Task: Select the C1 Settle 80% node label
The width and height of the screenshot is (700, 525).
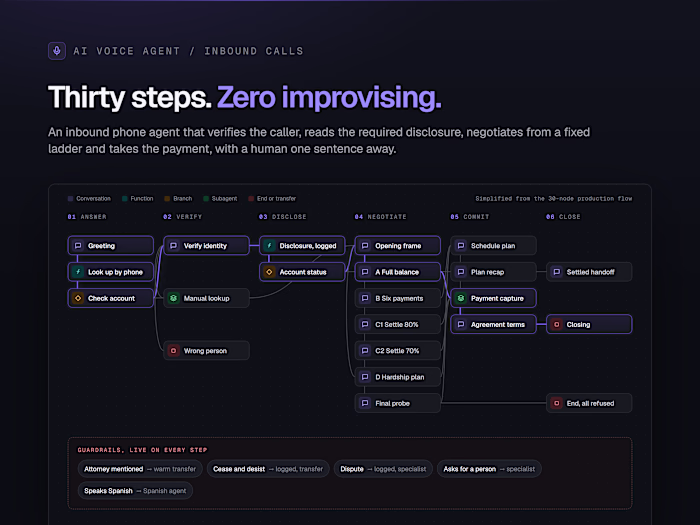Action: [396, 325]
